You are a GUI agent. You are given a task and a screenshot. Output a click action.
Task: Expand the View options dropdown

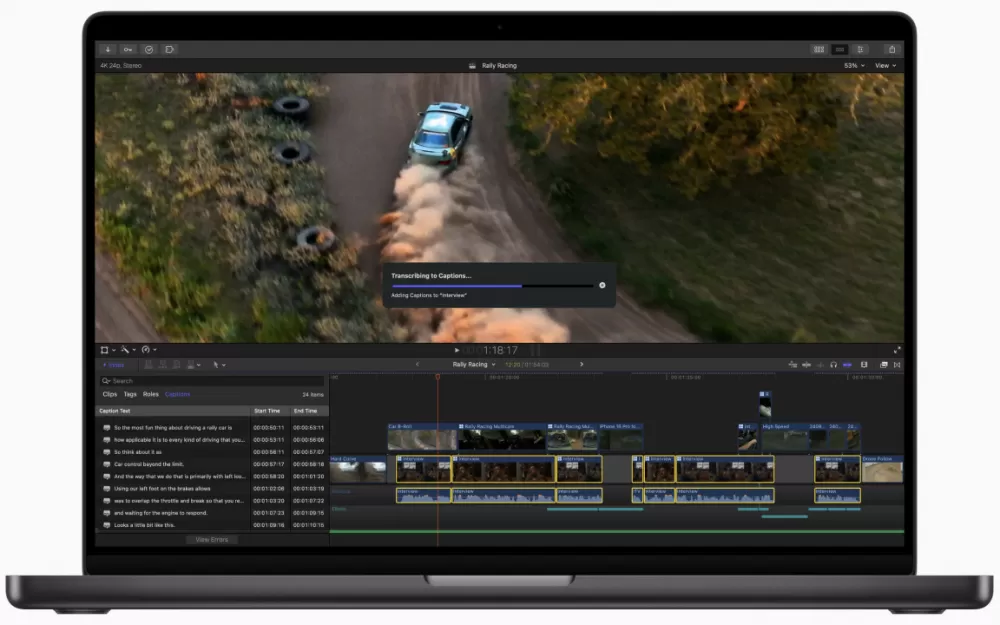click(x=885, y=66)
